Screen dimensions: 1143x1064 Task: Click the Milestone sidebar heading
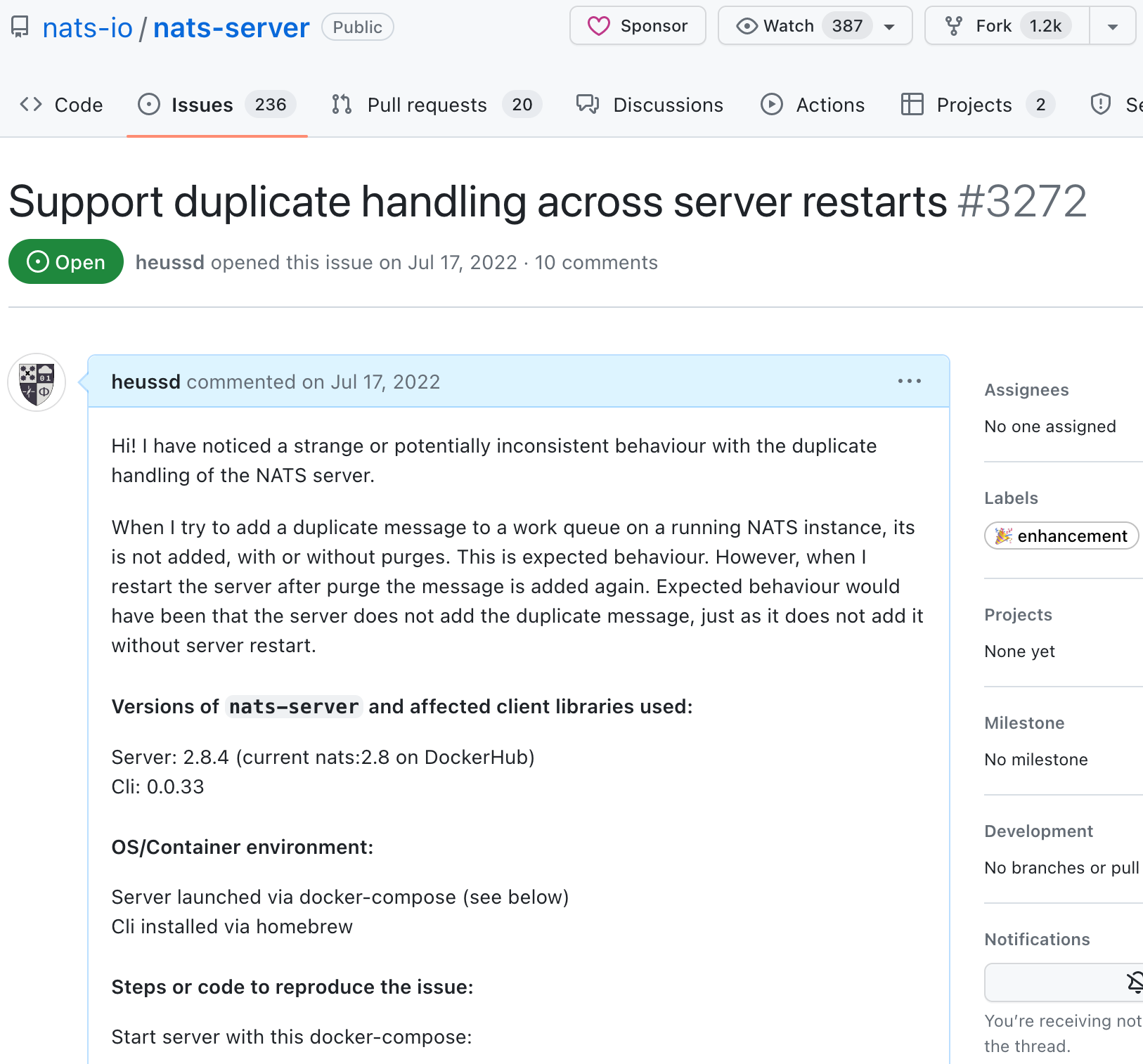coord(1024,723)
